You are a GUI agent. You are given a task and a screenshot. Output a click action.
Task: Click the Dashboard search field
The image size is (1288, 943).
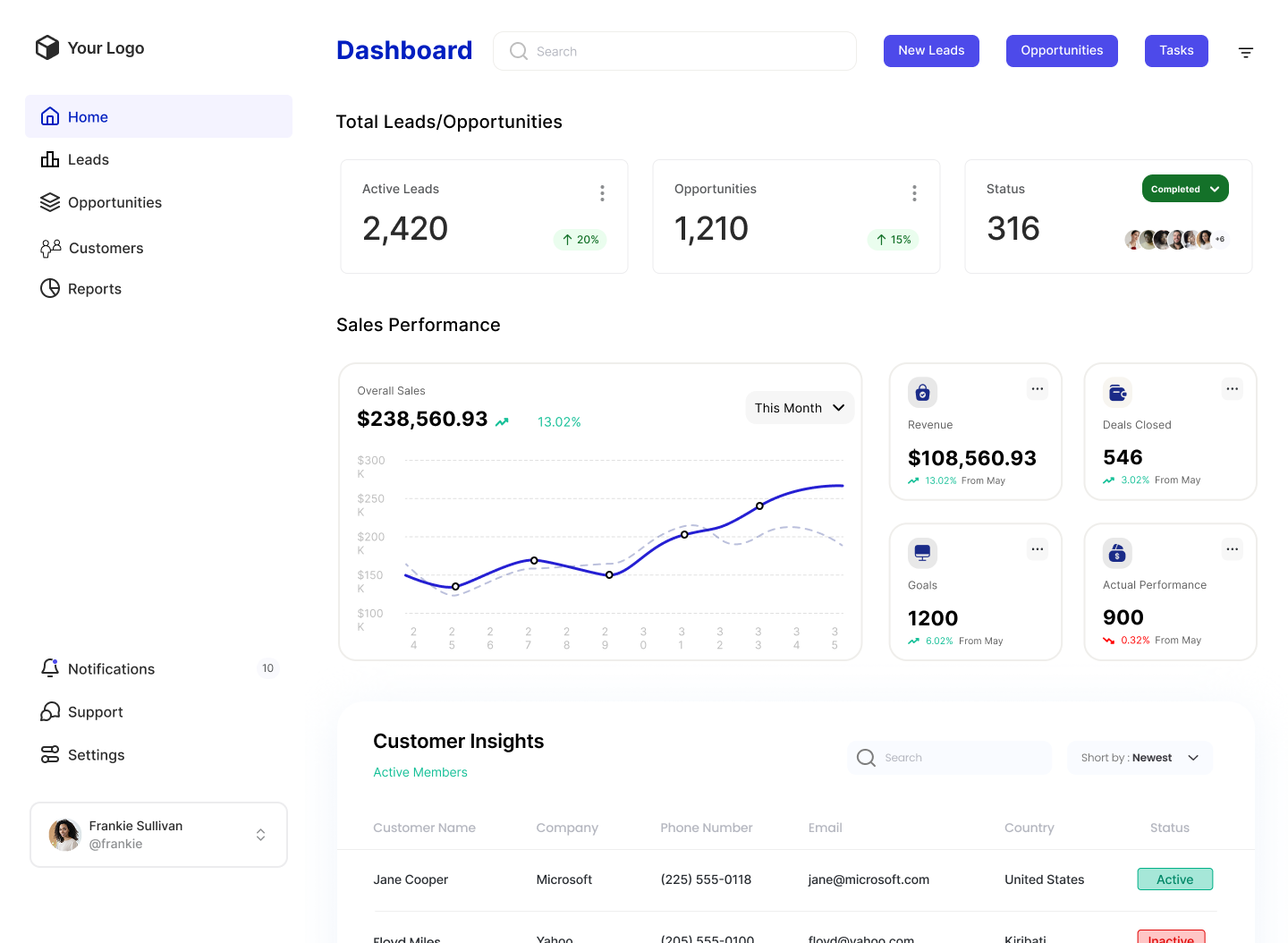click(674, 52)
